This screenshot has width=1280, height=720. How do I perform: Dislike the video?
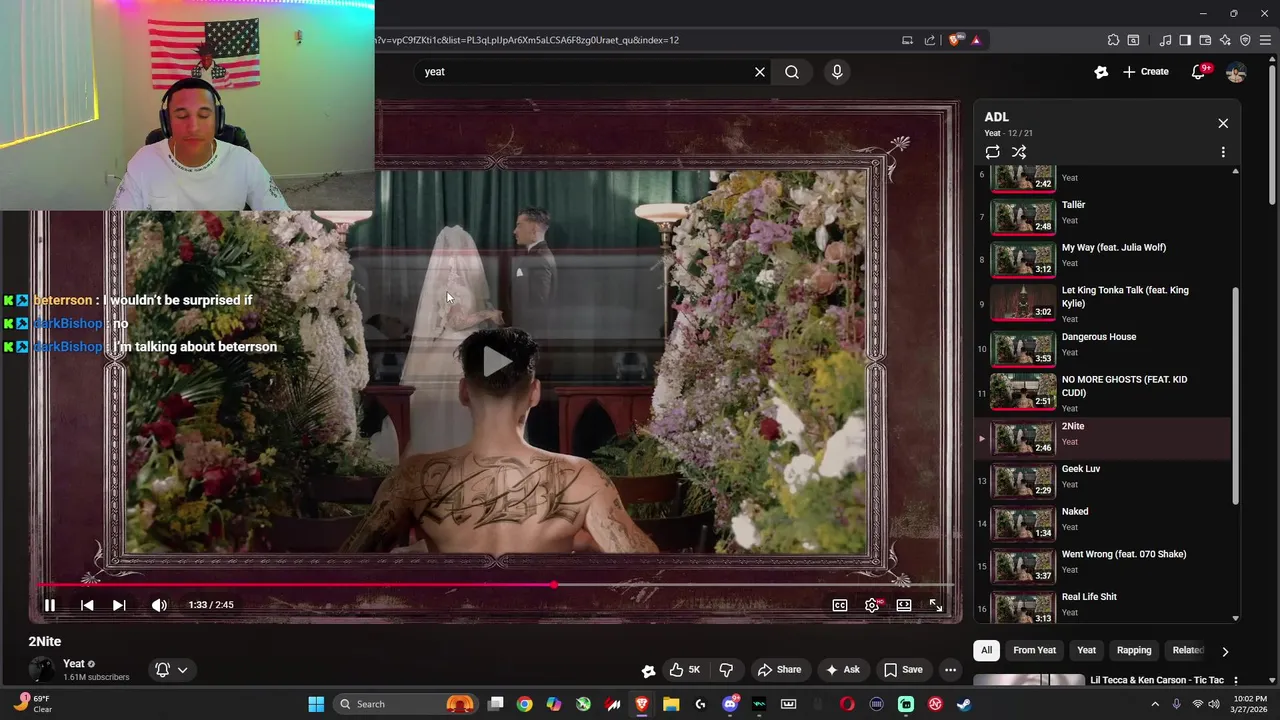click(x=726, y=670)
